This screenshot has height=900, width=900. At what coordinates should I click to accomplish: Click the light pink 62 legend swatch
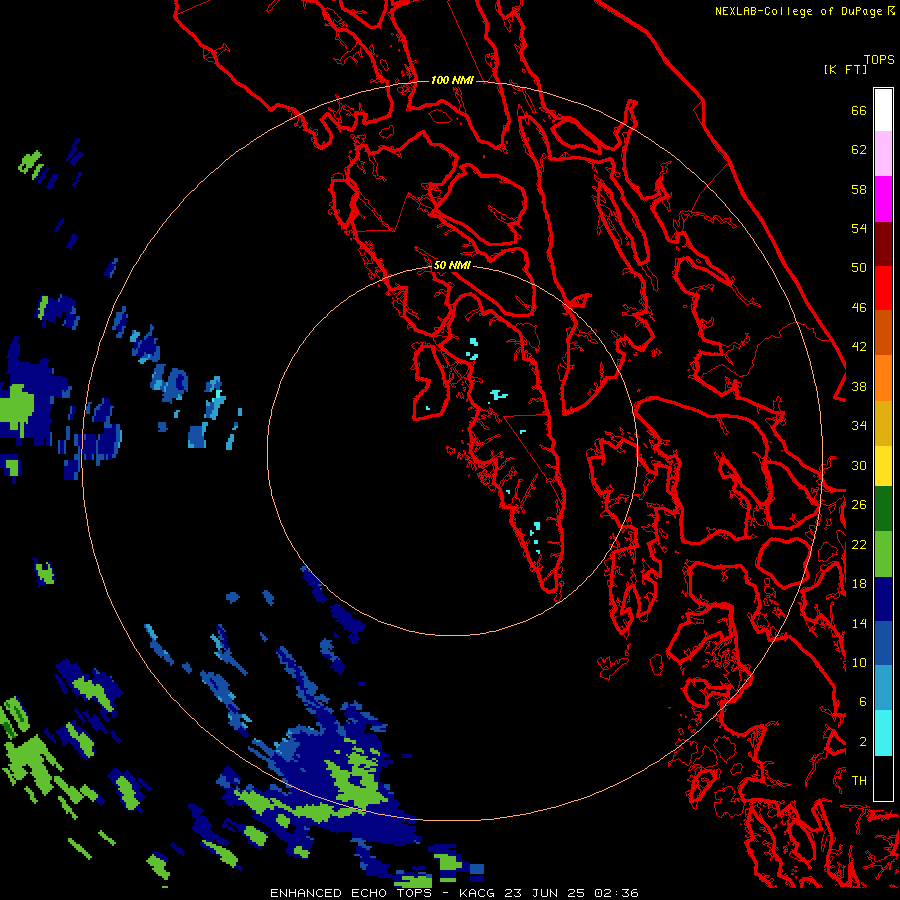coord(883,154)
